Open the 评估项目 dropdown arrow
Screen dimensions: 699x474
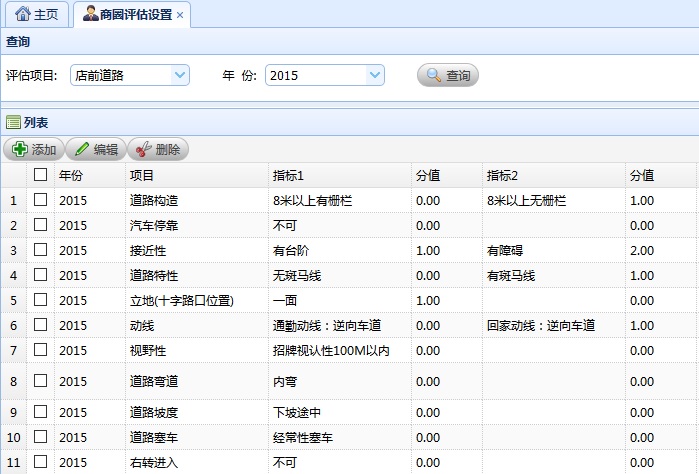(180, 75)
